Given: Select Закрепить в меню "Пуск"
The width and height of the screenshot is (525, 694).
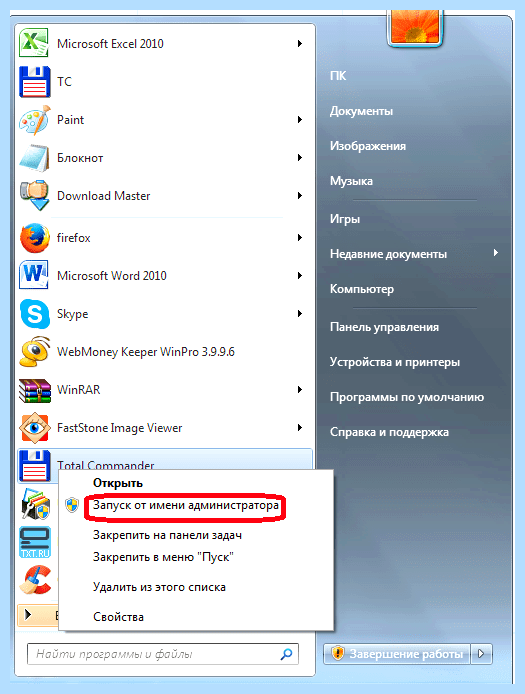Looking at the screenshot, I should [x=163, y=557].
